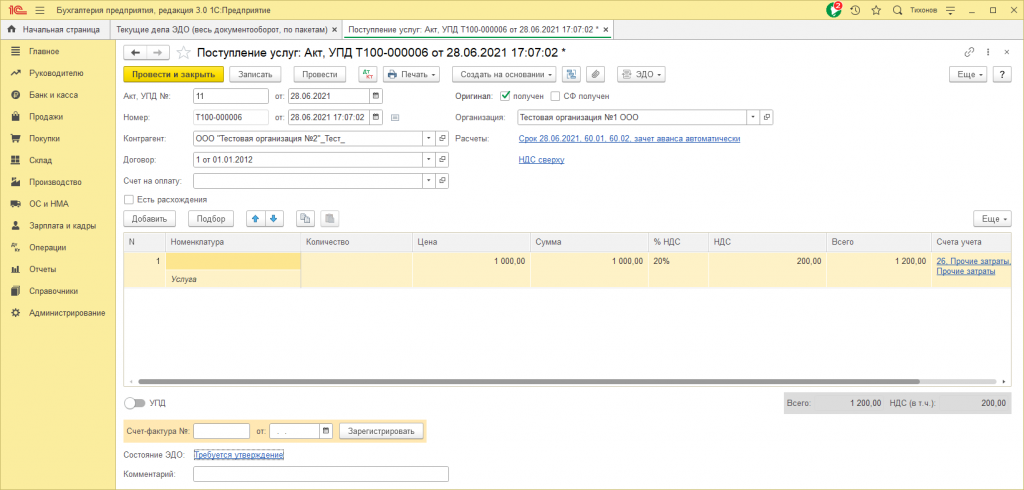Open the notifications bell with badge 2

[x=834, y=10]
